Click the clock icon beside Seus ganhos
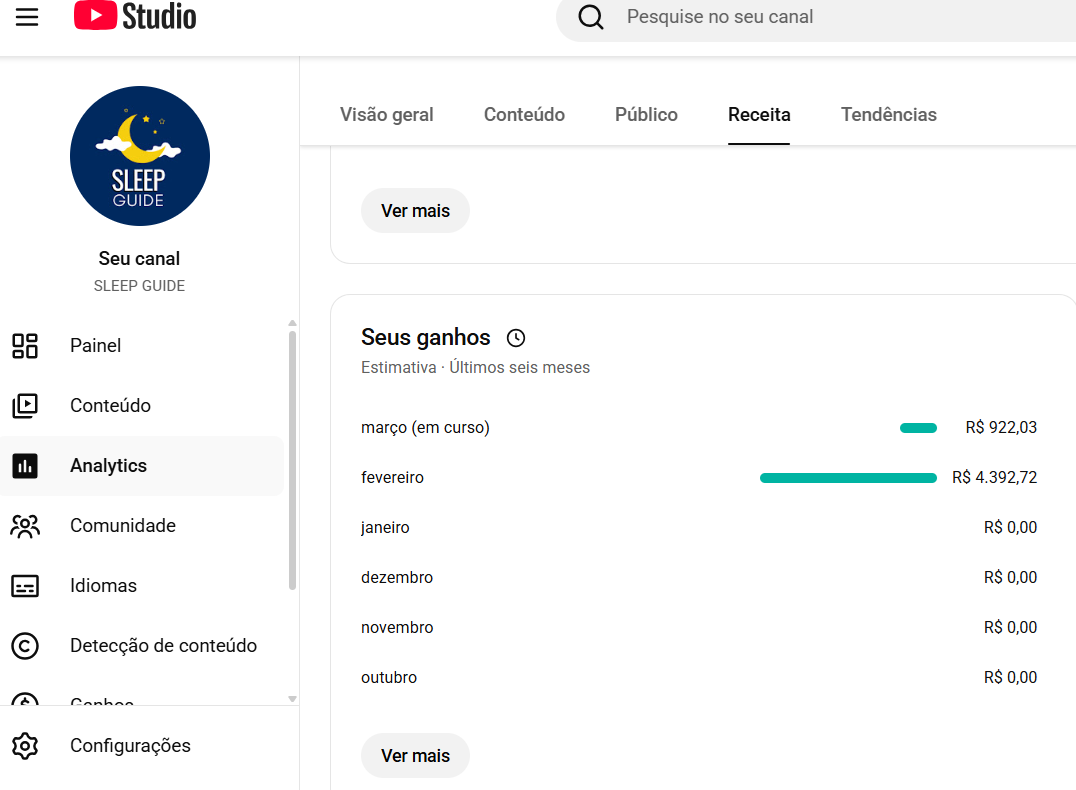This screenshot has width=1076, height=790. 516,338
